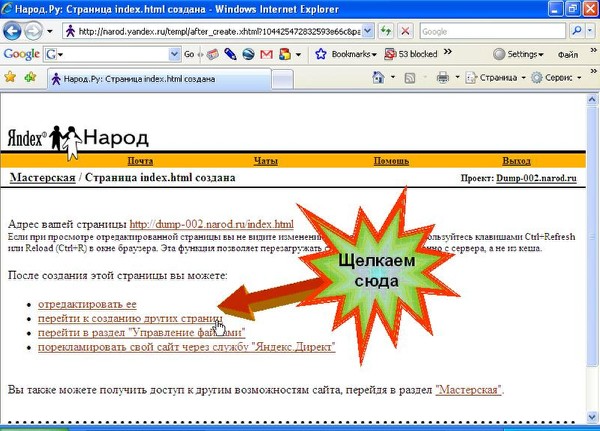Click the Add to Favorites icon
The height and width of the screenshot is (431, 600).
(x=31, y=77)
